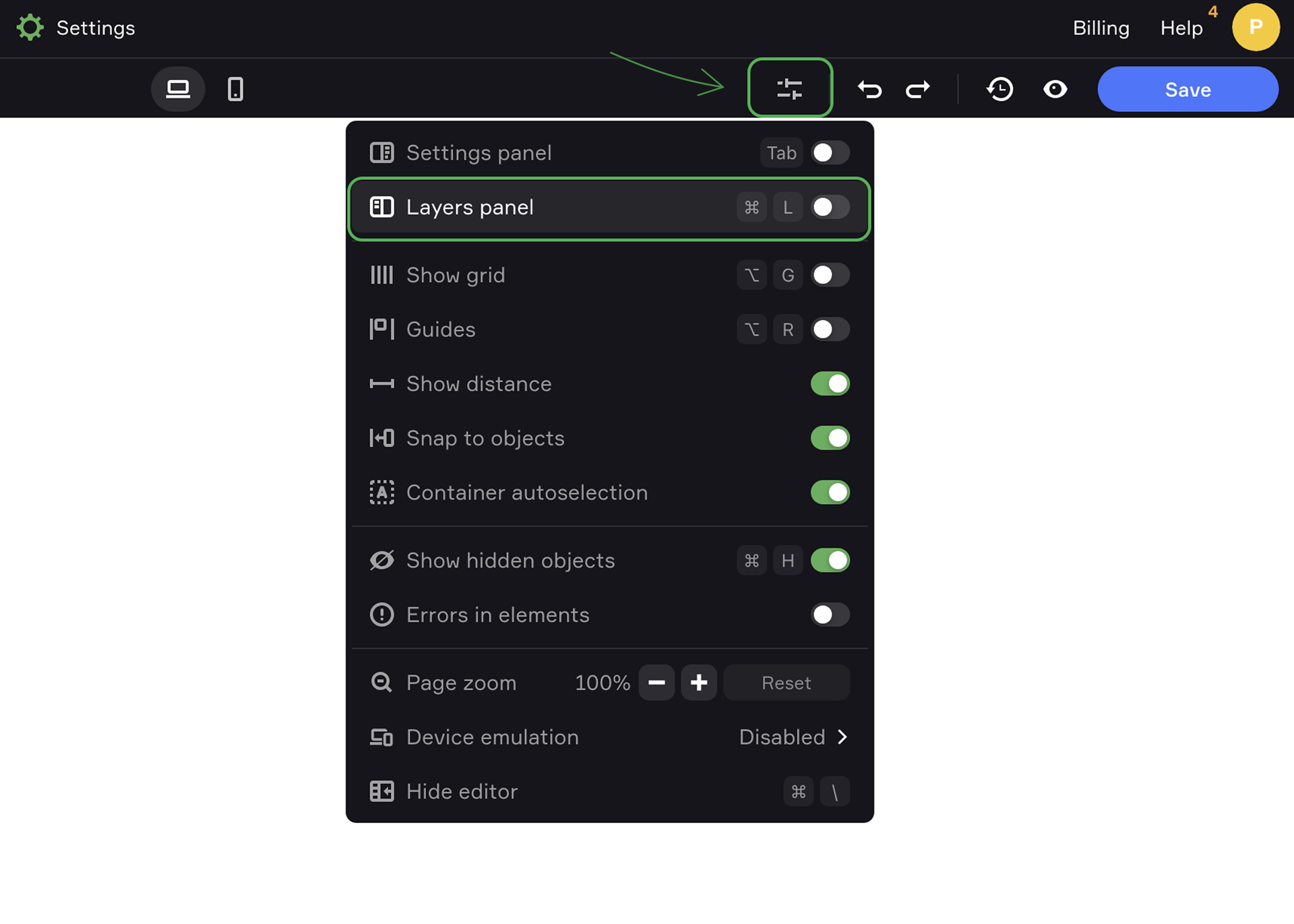Expand Device emulation Disabled chevron
1294x924 pixels.
(842, 737)
